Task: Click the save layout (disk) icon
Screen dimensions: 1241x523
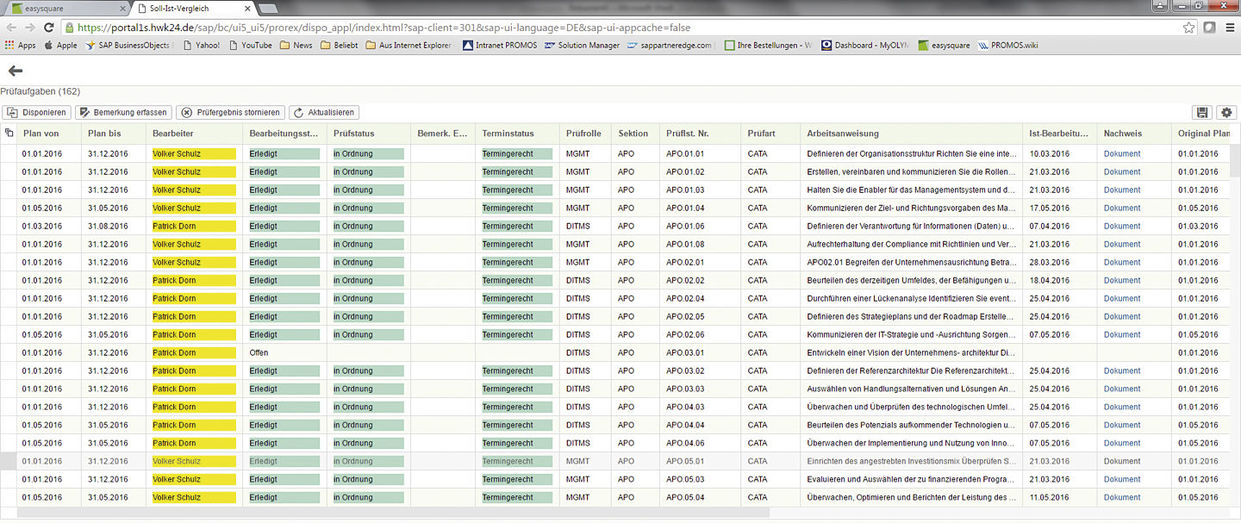Action: [x=1202, y=113]
